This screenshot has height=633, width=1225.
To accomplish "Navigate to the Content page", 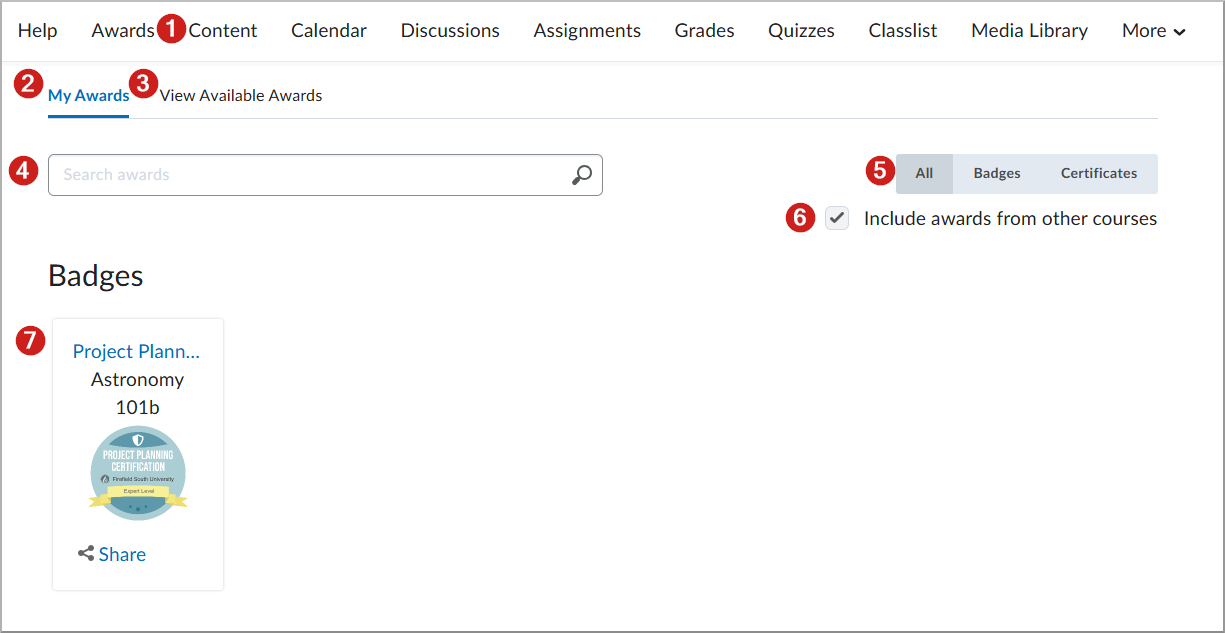I will coord(222,30).
